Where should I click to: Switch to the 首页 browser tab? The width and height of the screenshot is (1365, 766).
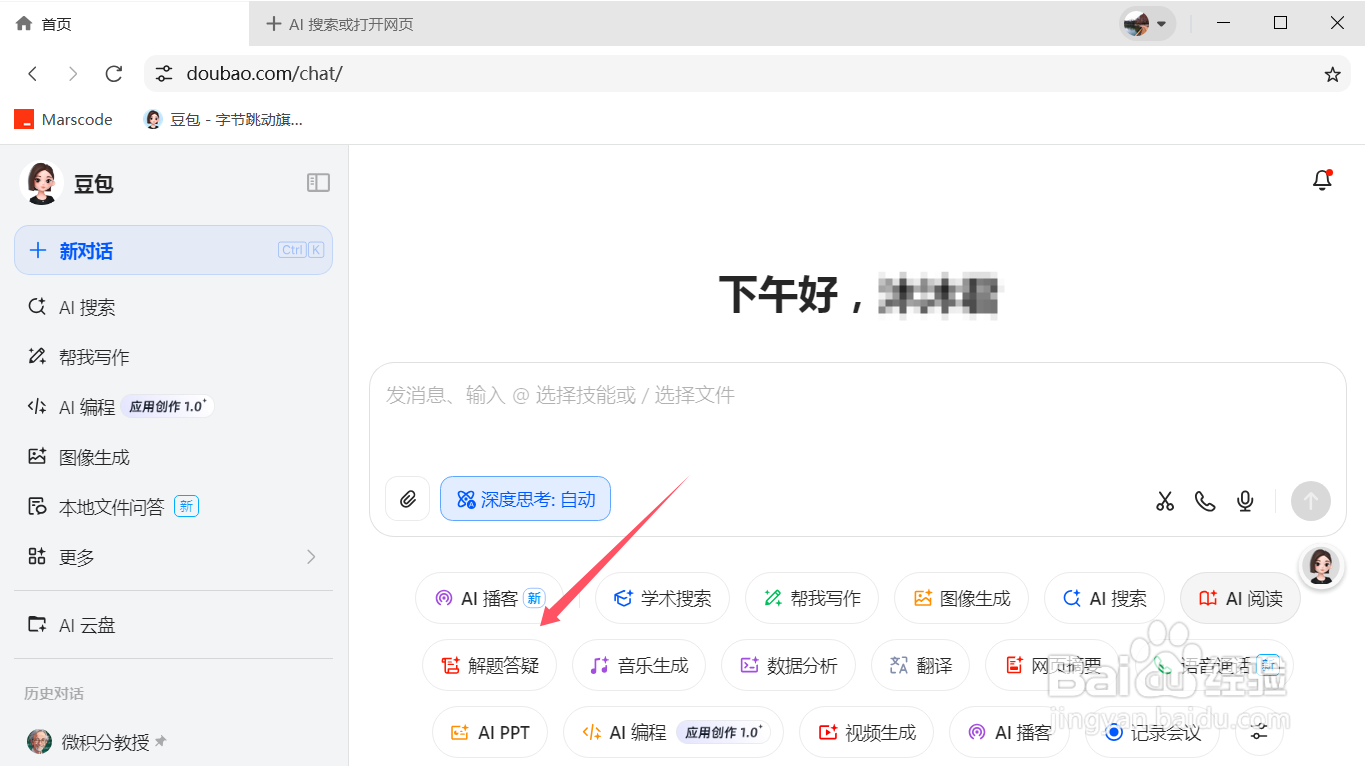125,23
